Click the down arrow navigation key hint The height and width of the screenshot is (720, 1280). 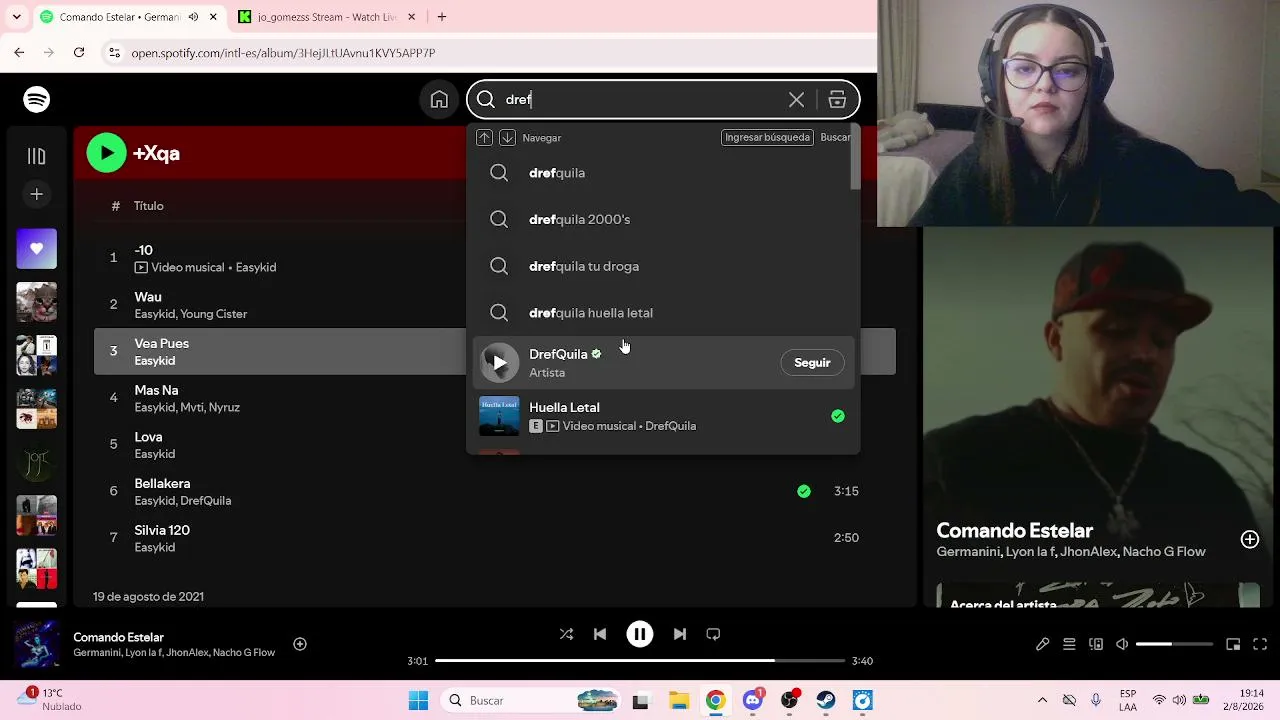click(507, 137)
